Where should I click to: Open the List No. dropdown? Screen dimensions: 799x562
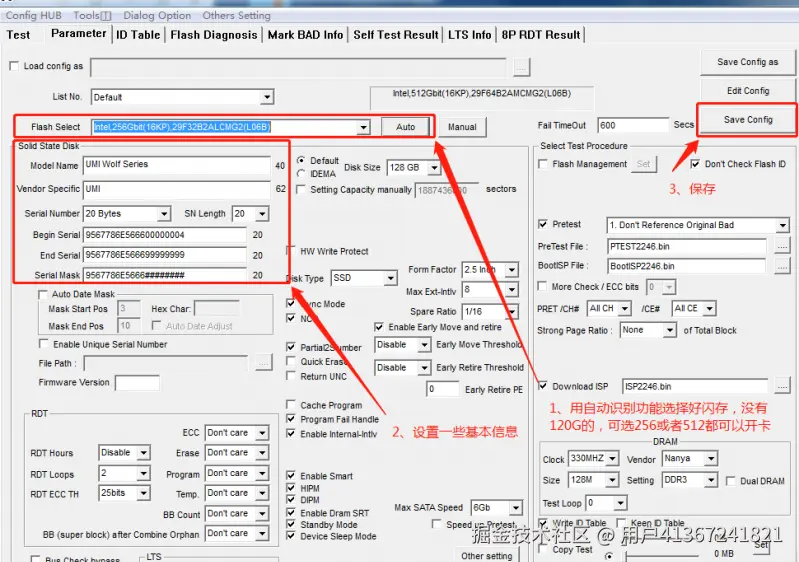tap(267, 97)
